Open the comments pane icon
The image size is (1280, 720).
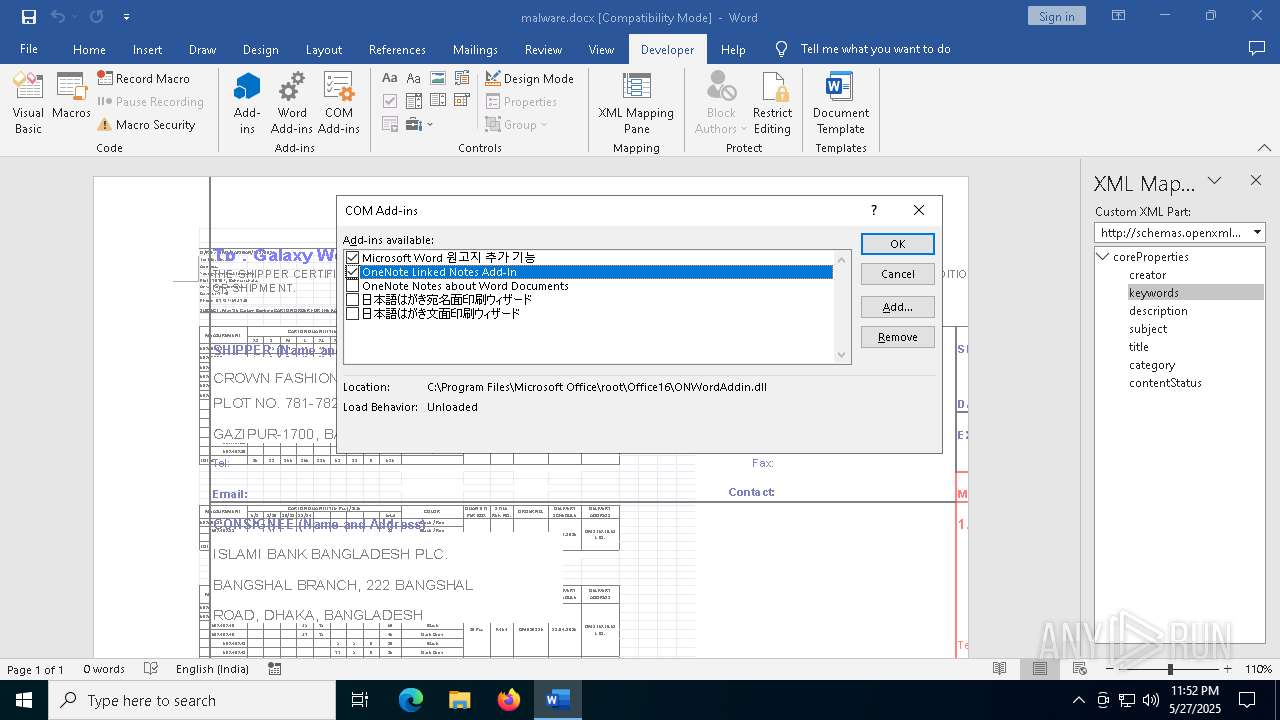point(1257,48)
